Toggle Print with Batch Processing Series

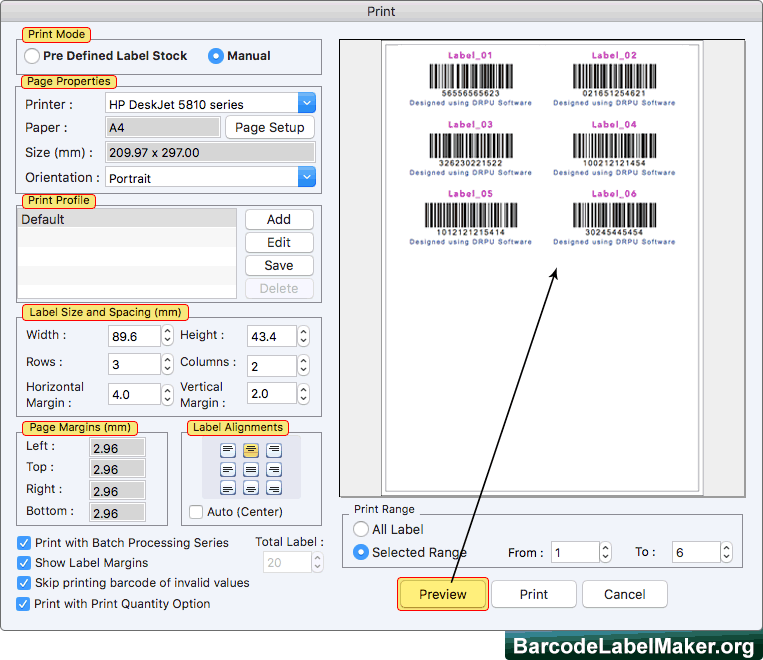click(x=23, y=543)
